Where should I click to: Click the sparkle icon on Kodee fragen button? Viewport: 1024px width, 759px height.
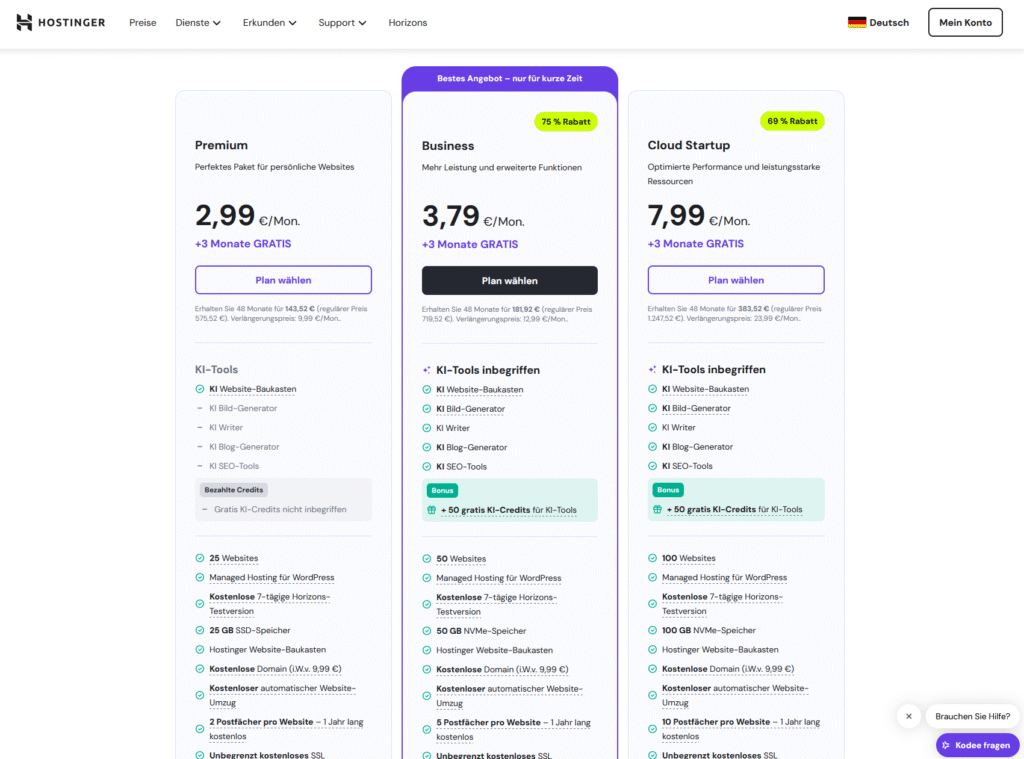pos(946,745)
